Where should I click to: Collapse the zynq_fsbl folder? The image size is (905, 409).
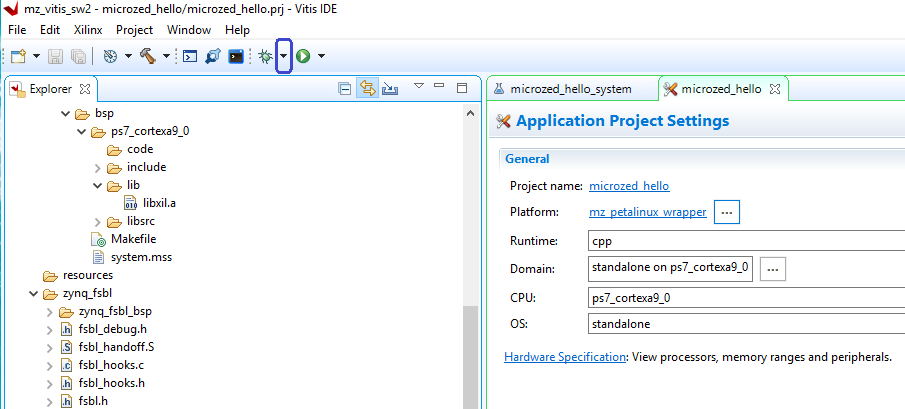coord(33,294)
